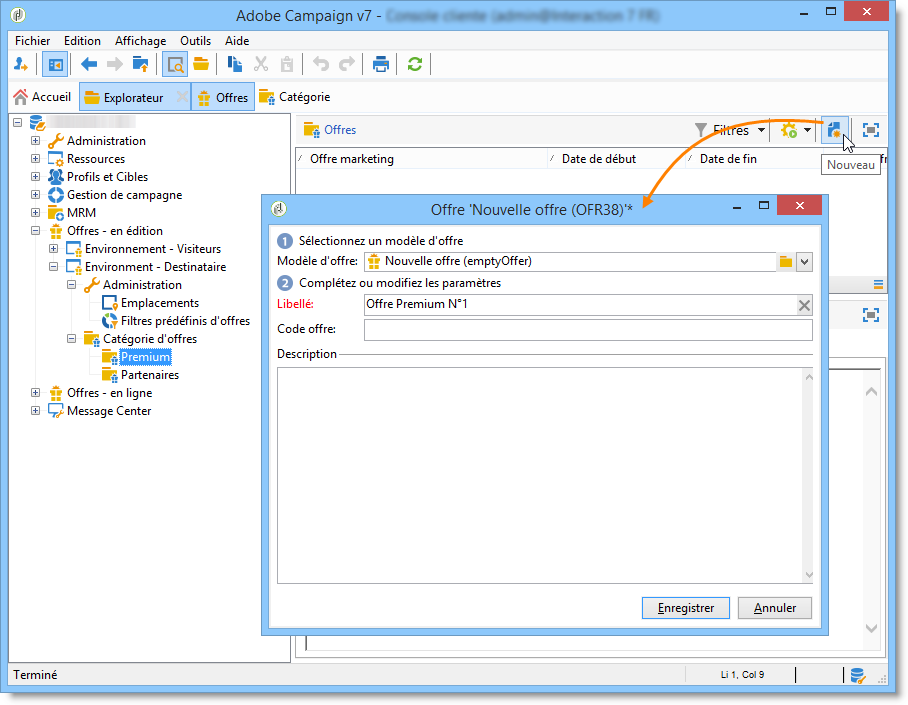Click the Nouveau new offer icon
The height and width of the screenshot is (705, 908).
coord(834,130)
